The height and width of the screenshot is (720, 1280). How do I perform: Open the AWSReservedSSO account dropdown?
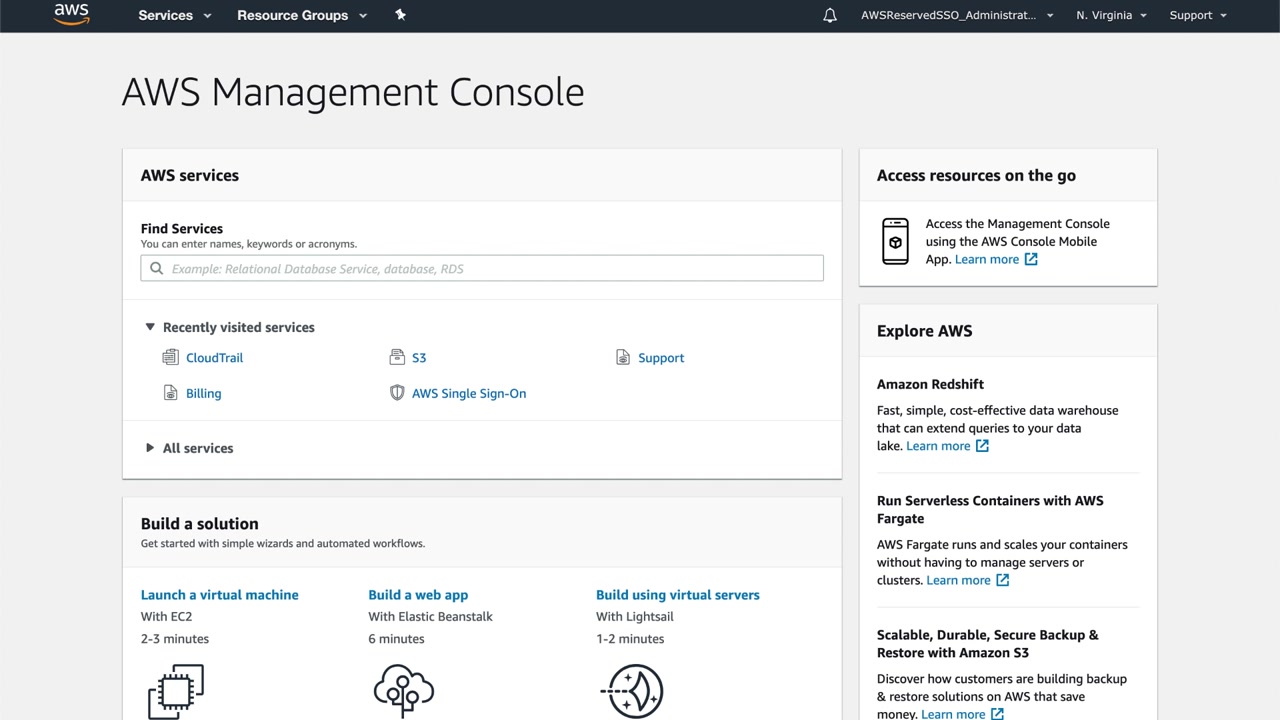[x=956, y=15]
